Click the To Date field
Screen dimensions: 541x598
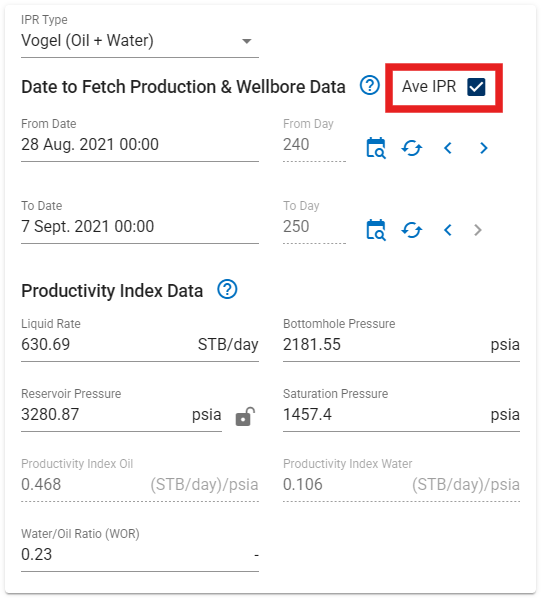click(140, 227)
